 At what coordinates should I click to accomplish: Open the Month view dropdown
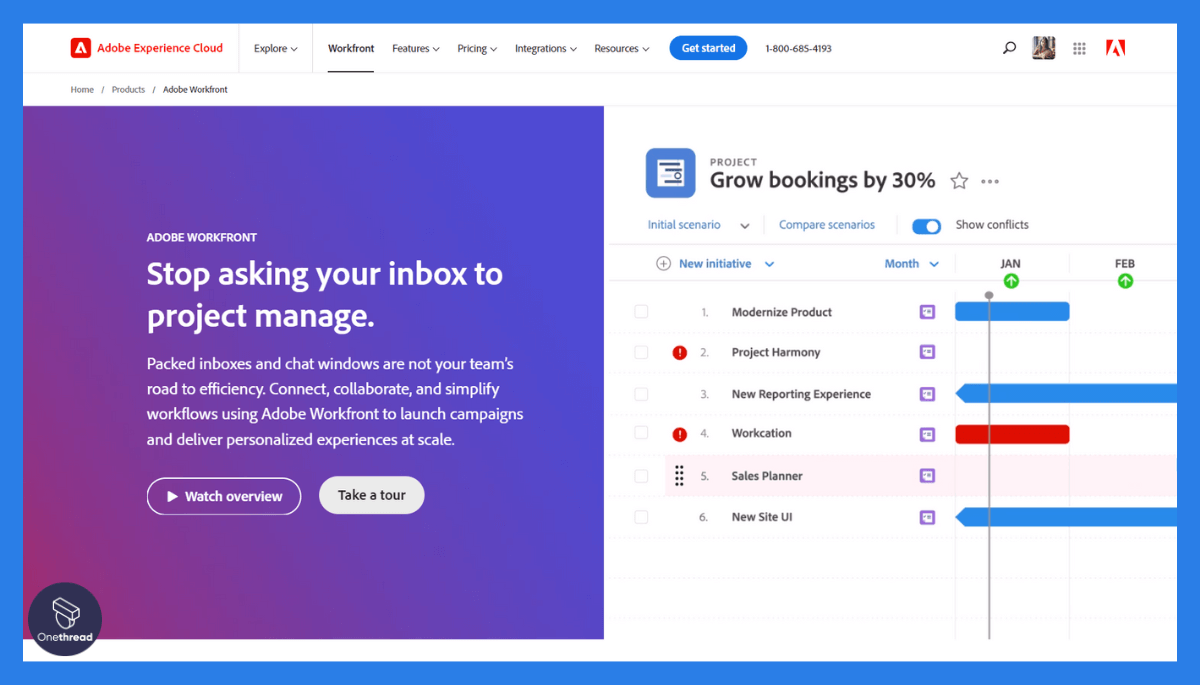[x=911, y=264]
